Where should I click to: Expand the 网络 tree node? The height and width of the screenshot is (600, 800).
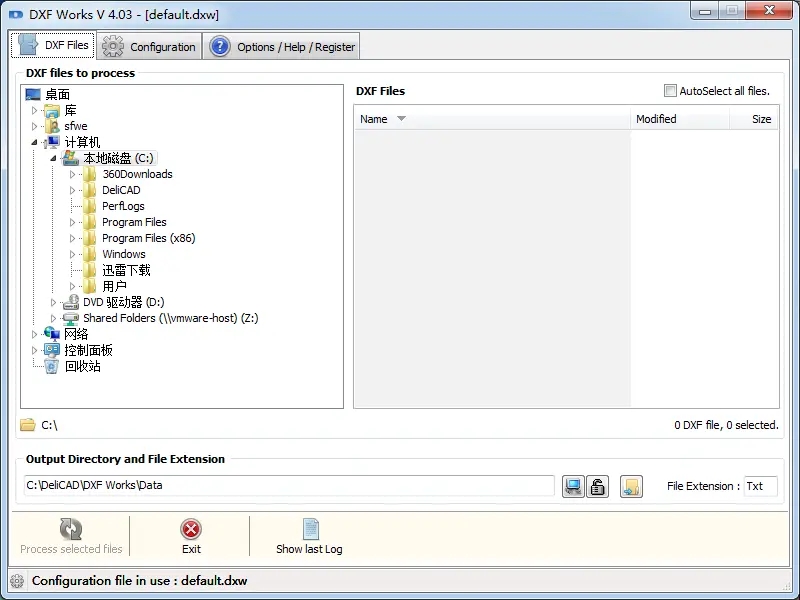click(34, 334)
